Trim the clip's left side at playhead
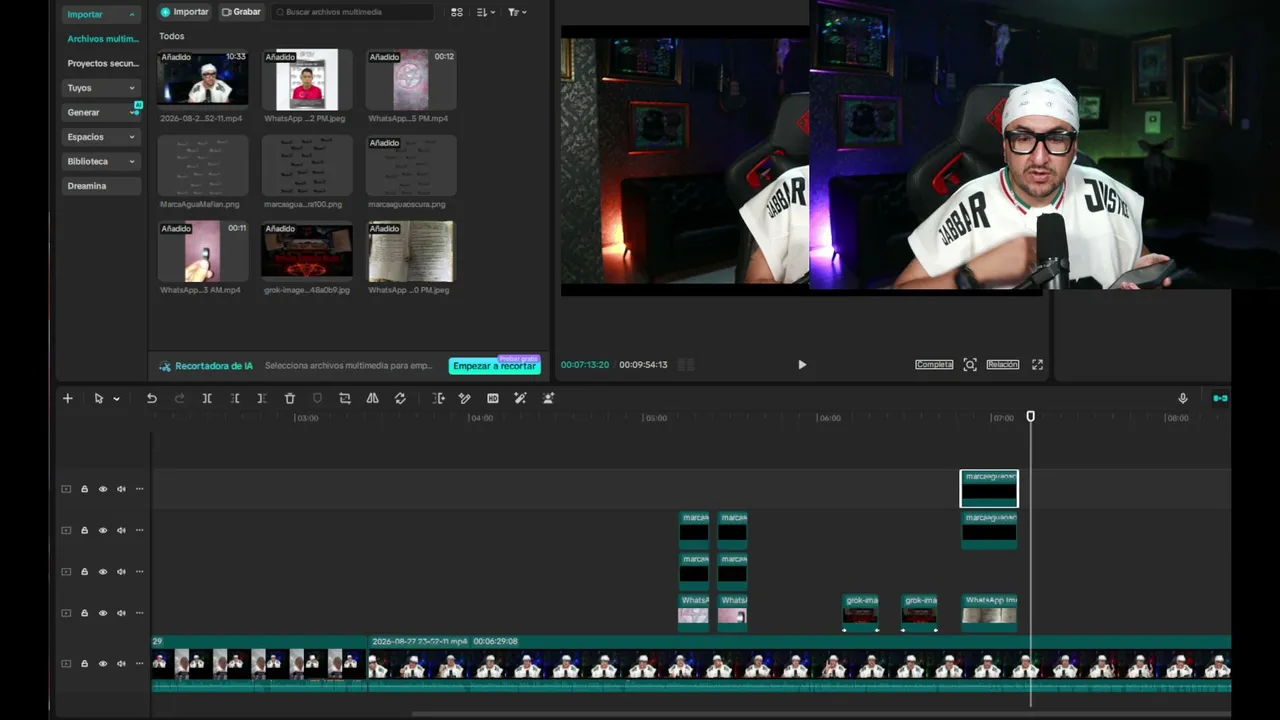 point(235,398)
